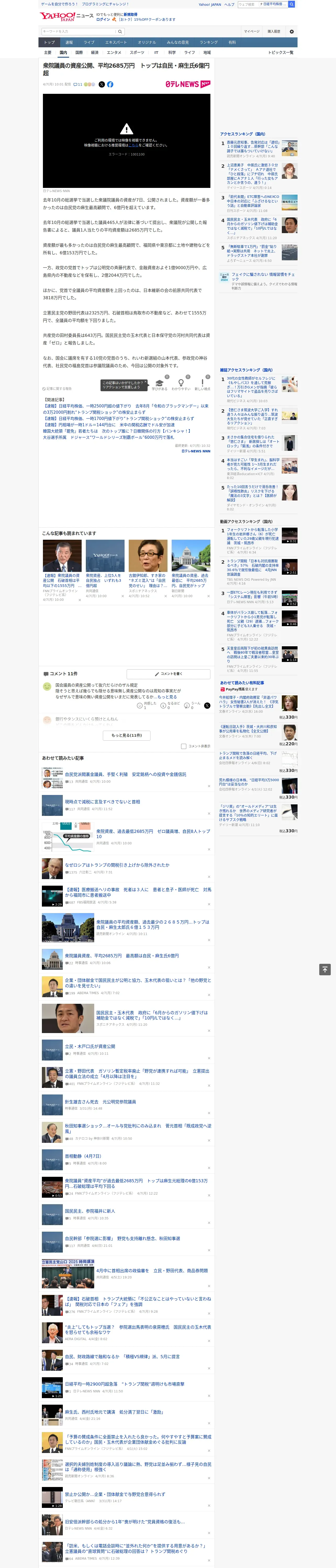Click the back-to-top arrow button
This screenshot has width=336, height=1568.
click(325, 970)
